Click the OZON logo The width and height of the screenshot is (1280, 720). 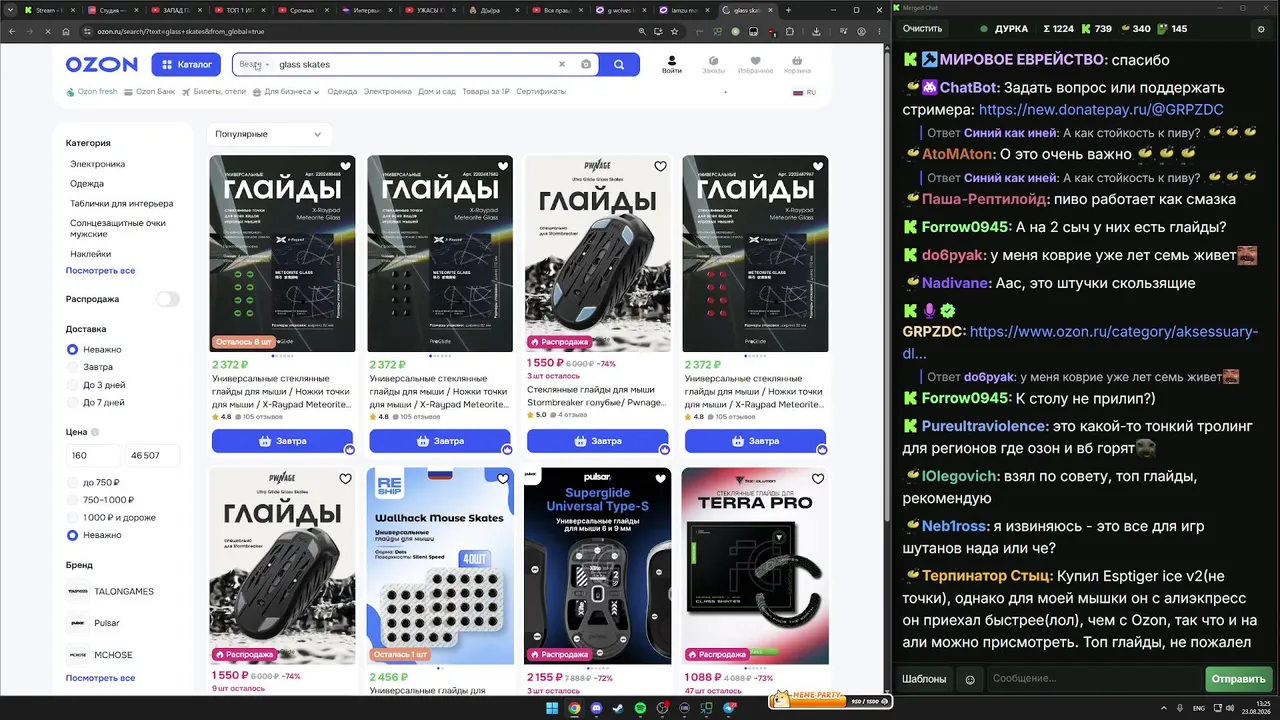point(102,65)
